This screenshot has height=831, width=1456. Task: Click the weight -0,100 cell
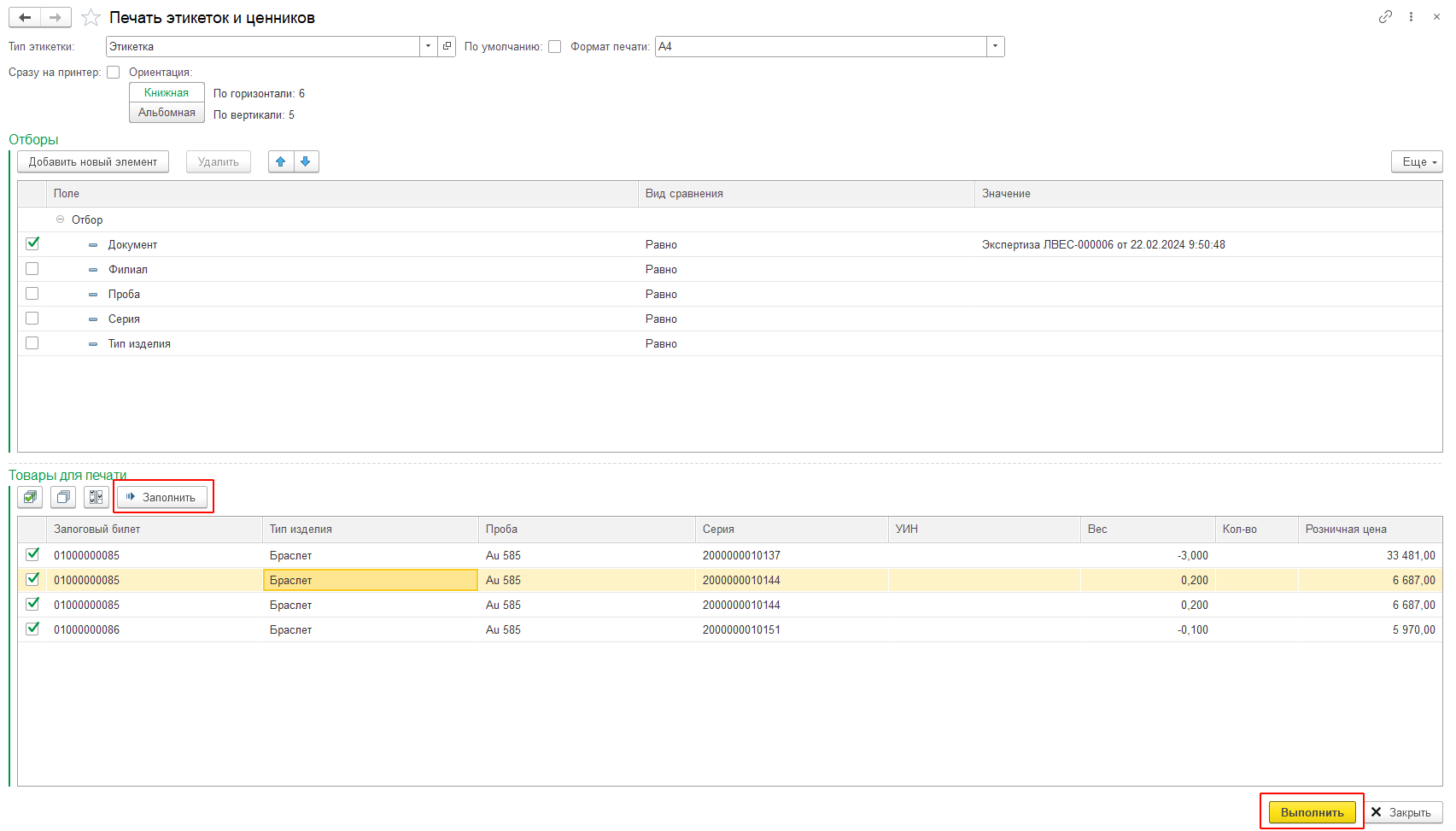1148,629
